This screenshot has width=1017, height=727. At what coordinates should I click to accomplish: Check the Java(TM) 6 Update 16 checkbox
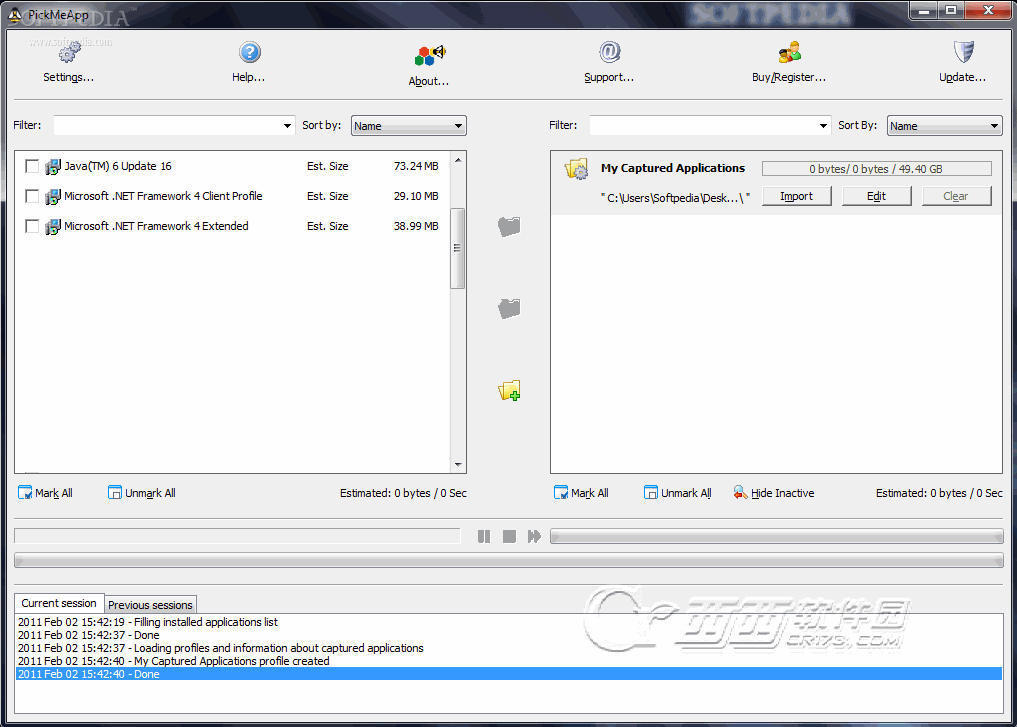click(x=32, y=166)
